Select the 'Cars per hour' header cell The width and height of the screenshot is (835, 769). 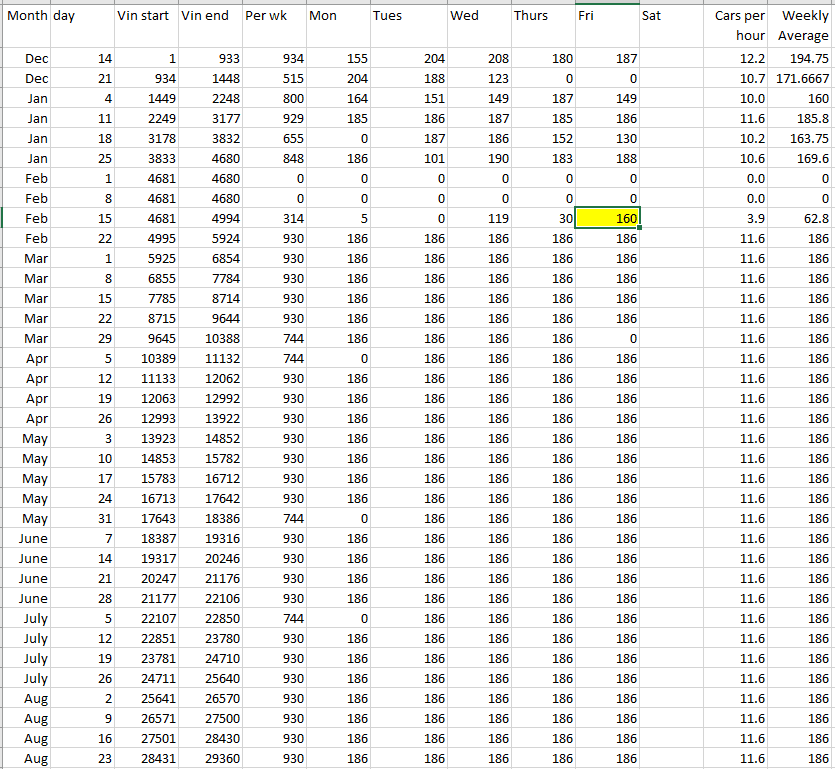pyautogui.click(x=737, y=25)
